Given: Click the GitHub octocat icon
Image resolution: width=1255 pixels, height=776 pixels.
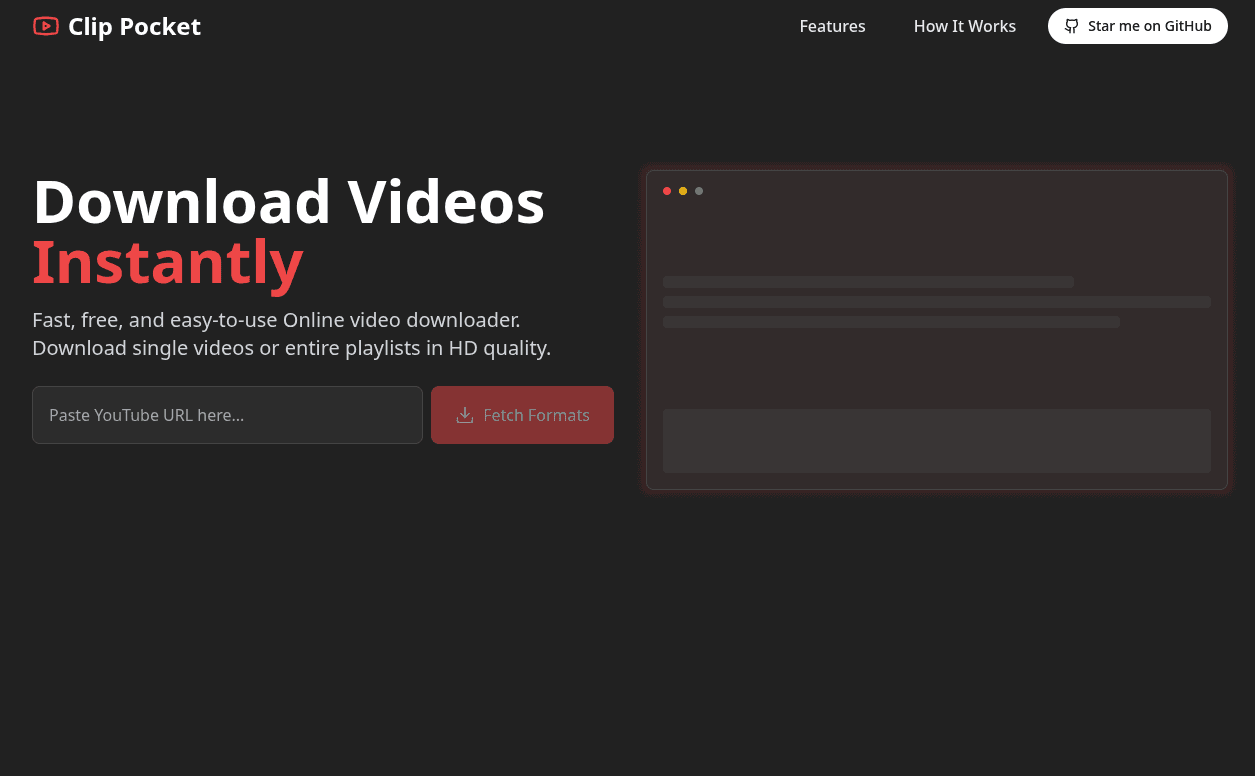Looking at the screenshot, I should [1071, 26].
